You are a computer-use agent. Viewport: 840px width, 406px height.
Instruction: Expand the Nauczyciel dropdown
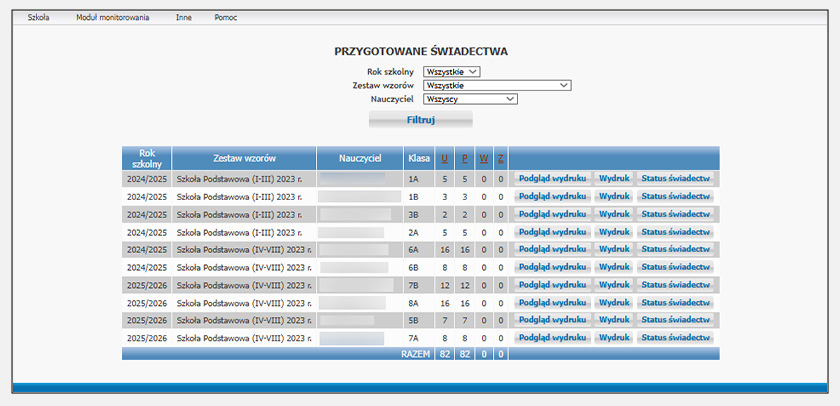(x=470, y=100)
